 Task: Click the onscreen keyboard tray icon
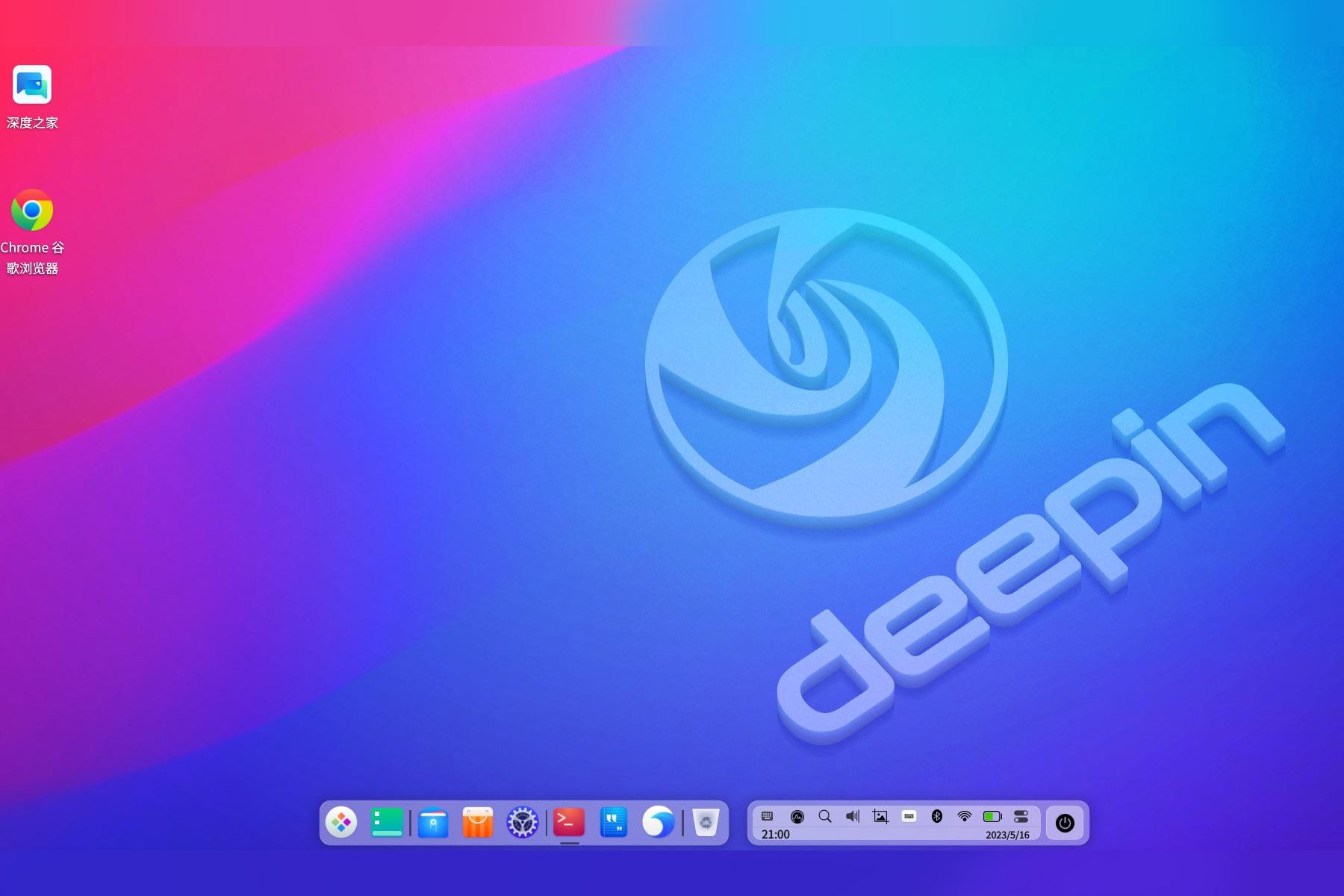tap(768, 816)
